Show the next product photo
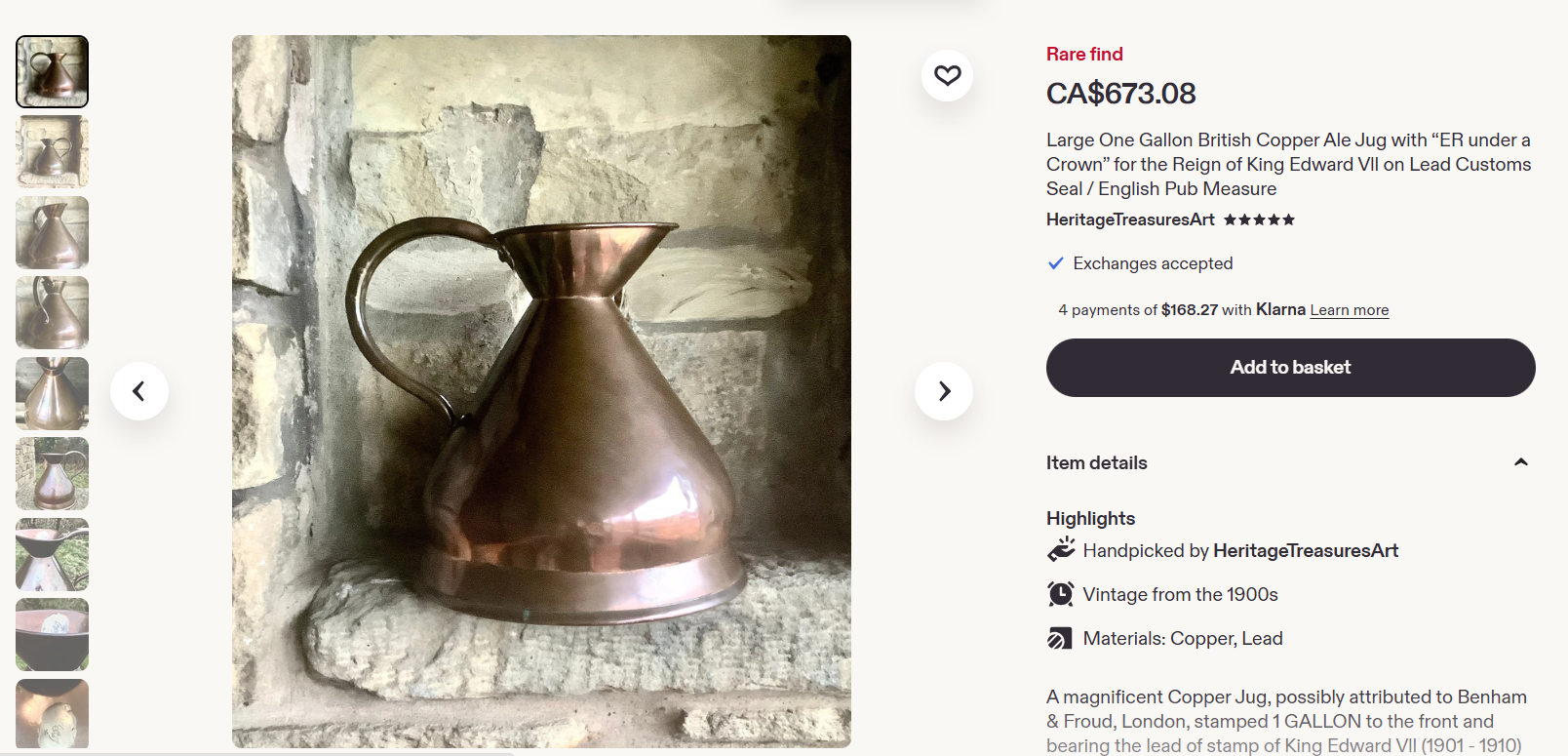 click(x=944, y=391)
